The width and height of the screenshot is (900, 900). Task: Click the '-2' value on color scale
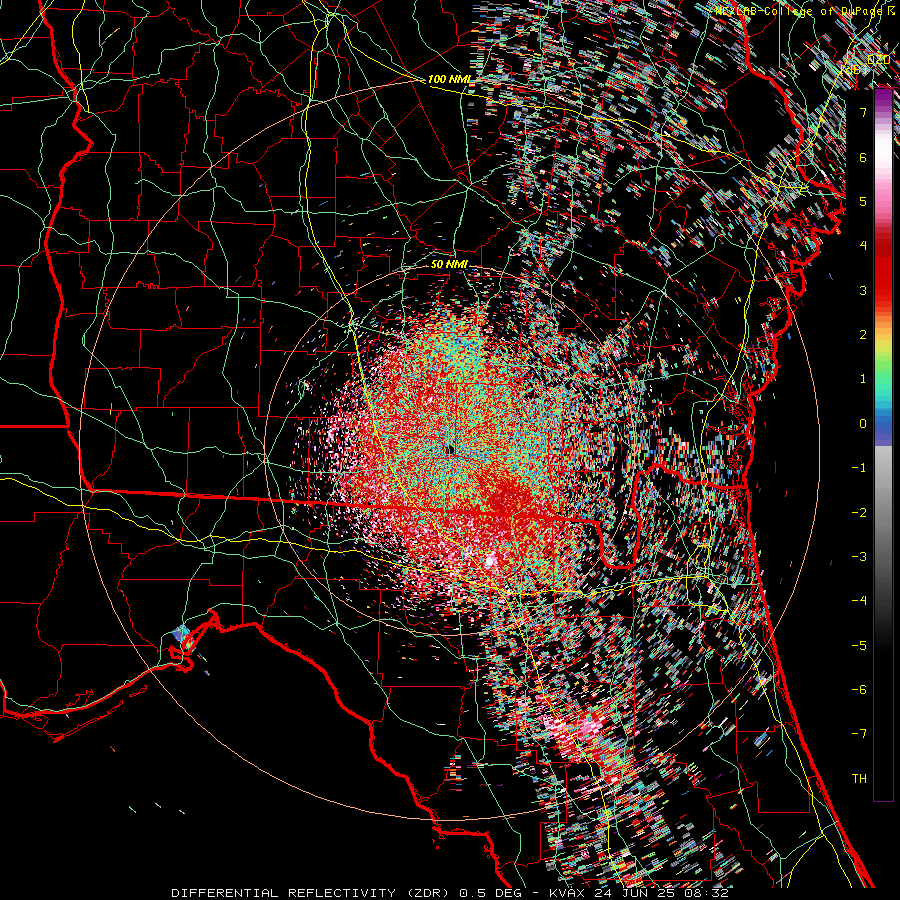[x=859, y=512]
